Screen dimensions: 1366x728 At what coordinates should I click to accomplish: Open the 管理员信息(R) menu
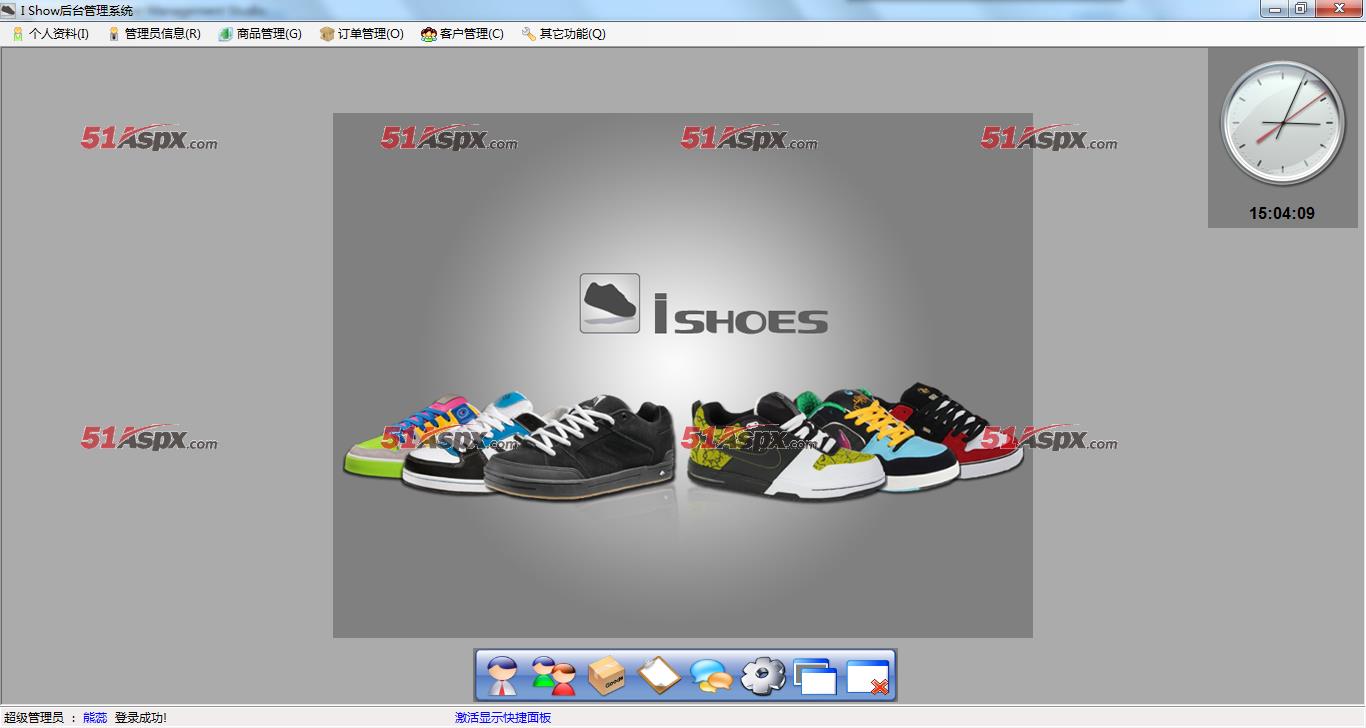click(x=154, y=34)
